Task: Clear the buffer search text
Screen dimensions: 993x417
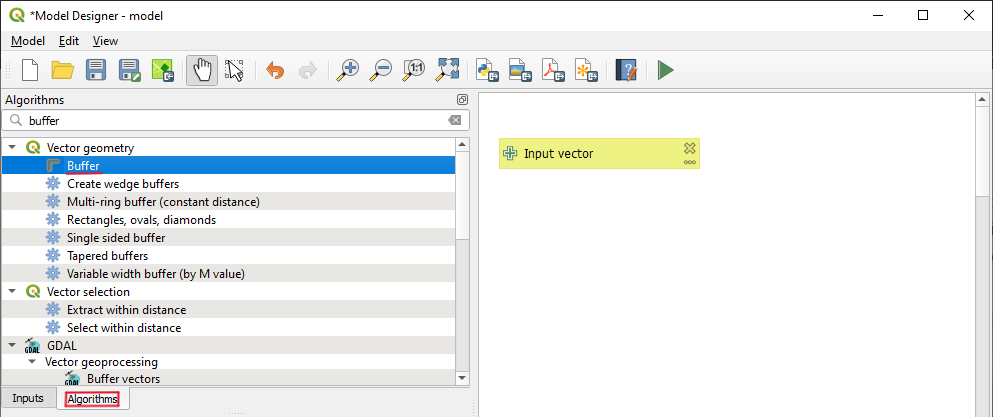Action: pyautogui.click(x=455, y=120)
